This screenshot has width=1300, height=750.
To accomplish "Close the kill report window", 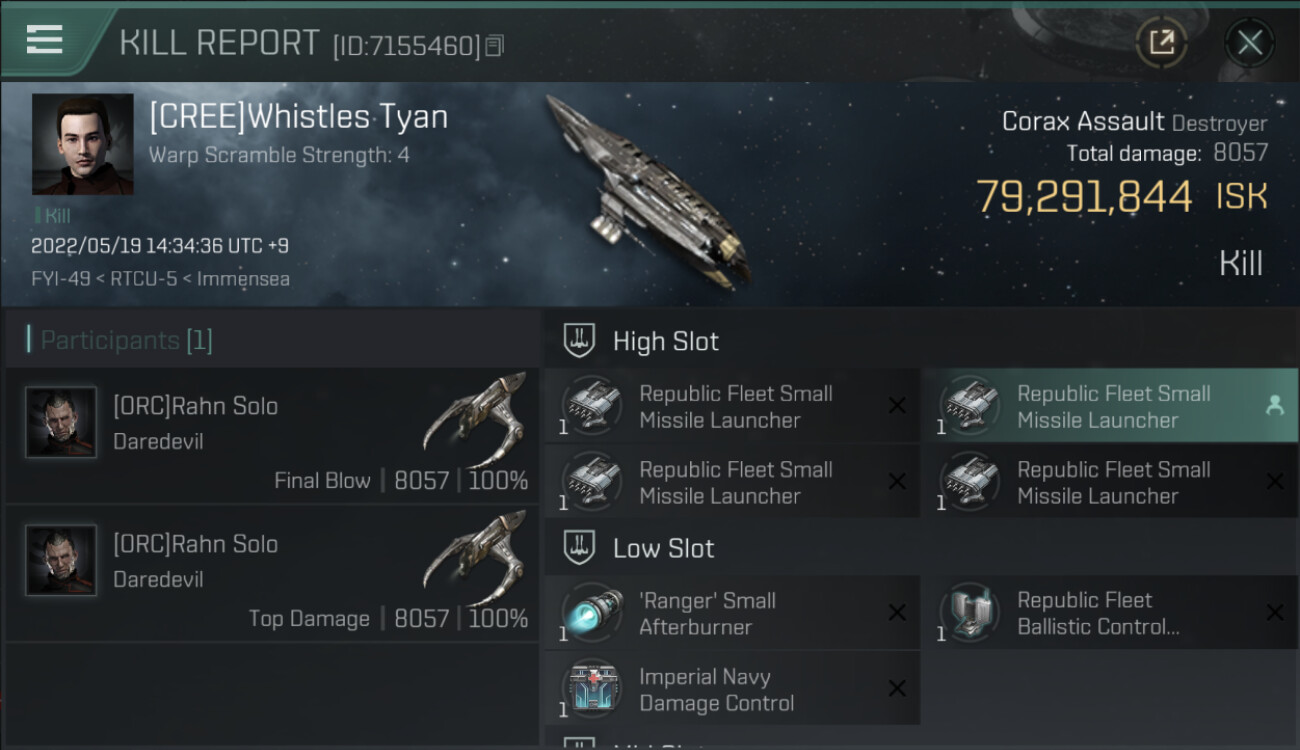I will pos(1249,42).
